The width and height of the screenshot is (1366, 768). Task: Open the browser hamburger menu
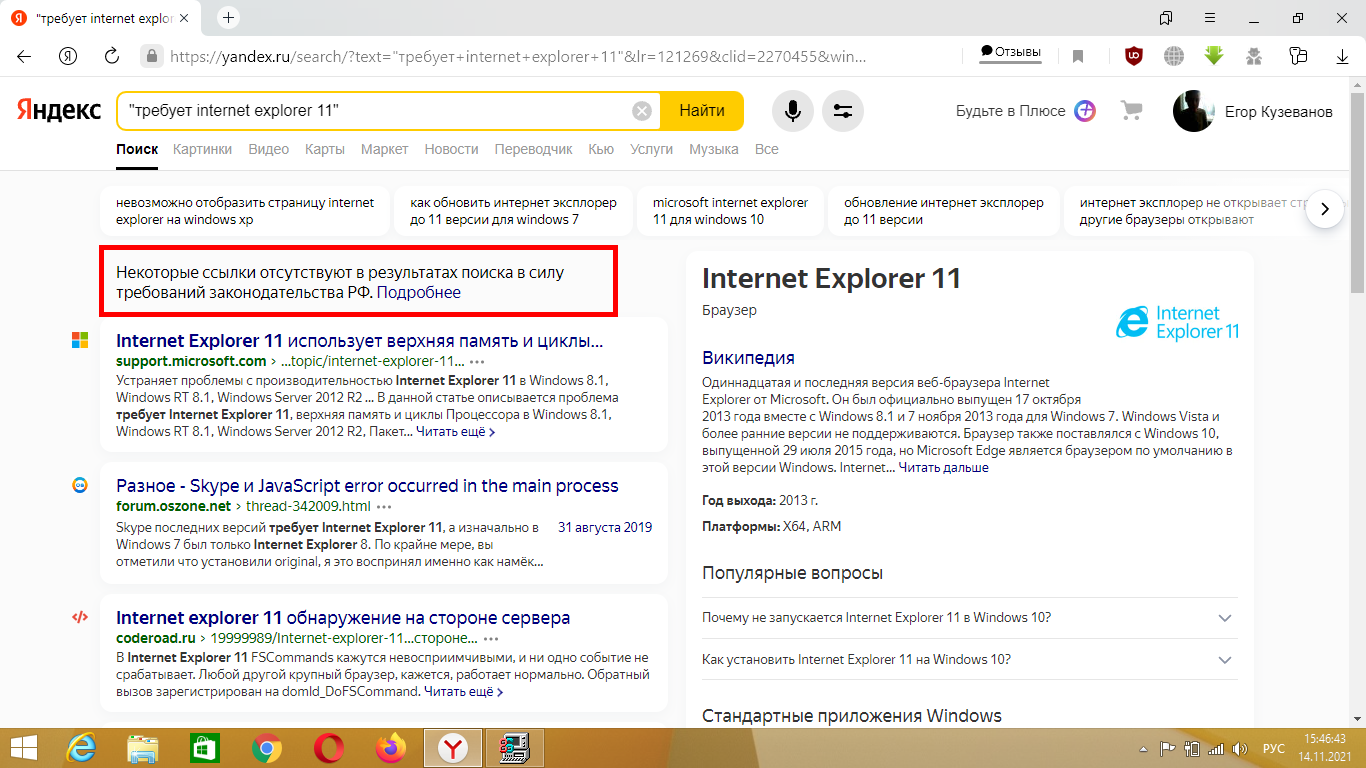pos(1210,18)
